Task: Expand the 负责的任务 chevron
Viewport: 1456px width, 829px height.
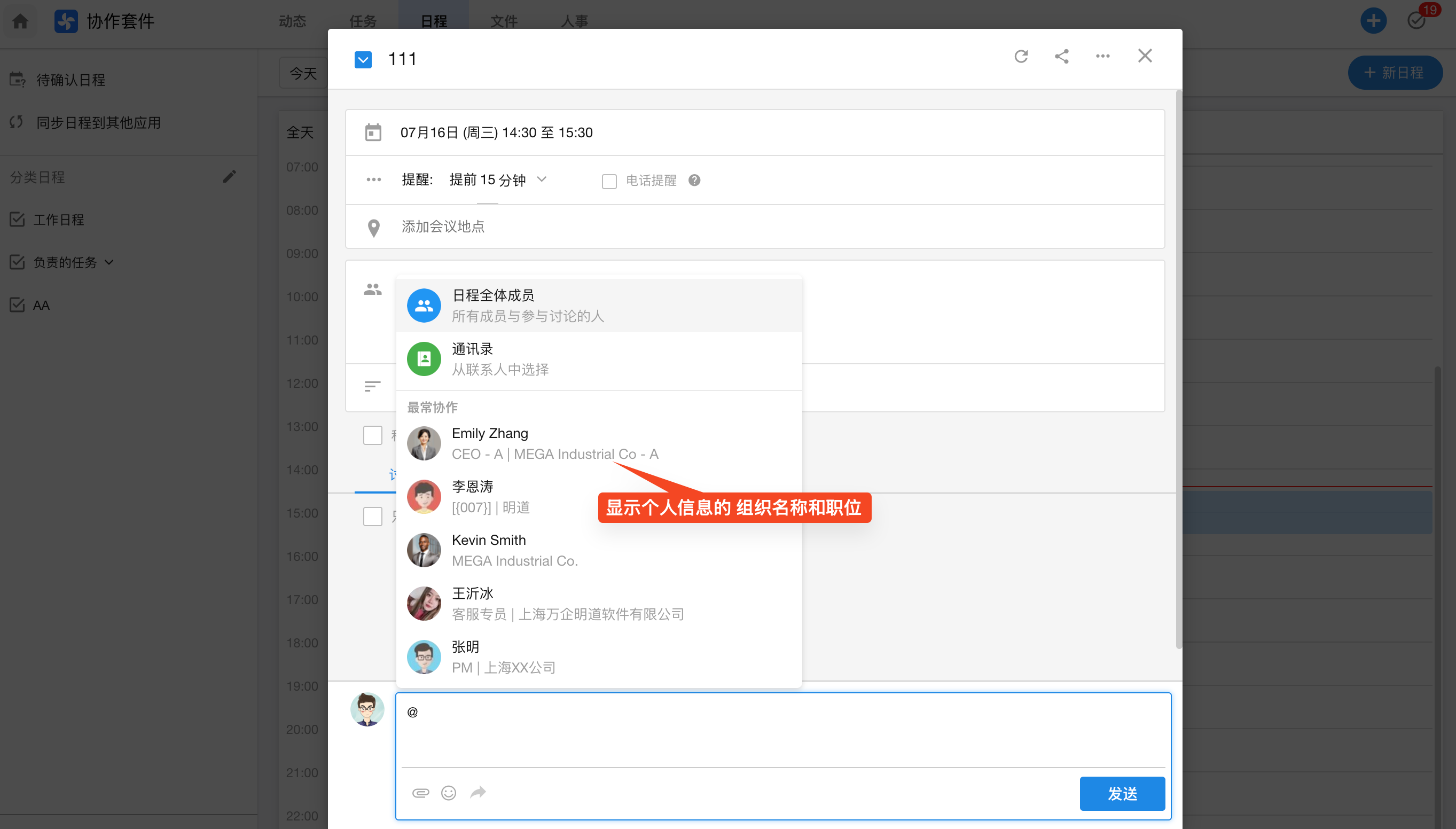Action: [110, 262]
